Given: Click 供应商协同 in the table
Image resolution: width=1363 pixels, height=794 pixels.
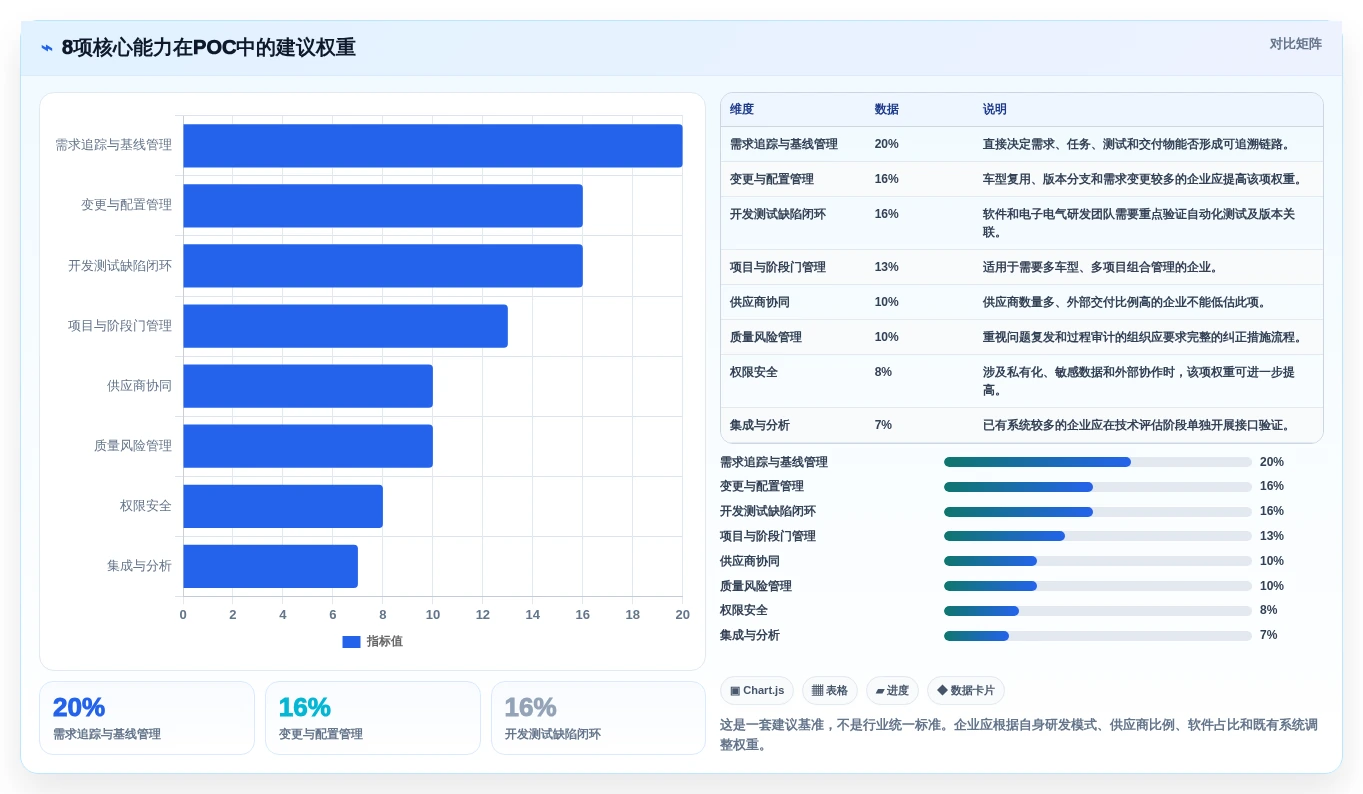Looking at the screenshot, I should pos(760,302).
